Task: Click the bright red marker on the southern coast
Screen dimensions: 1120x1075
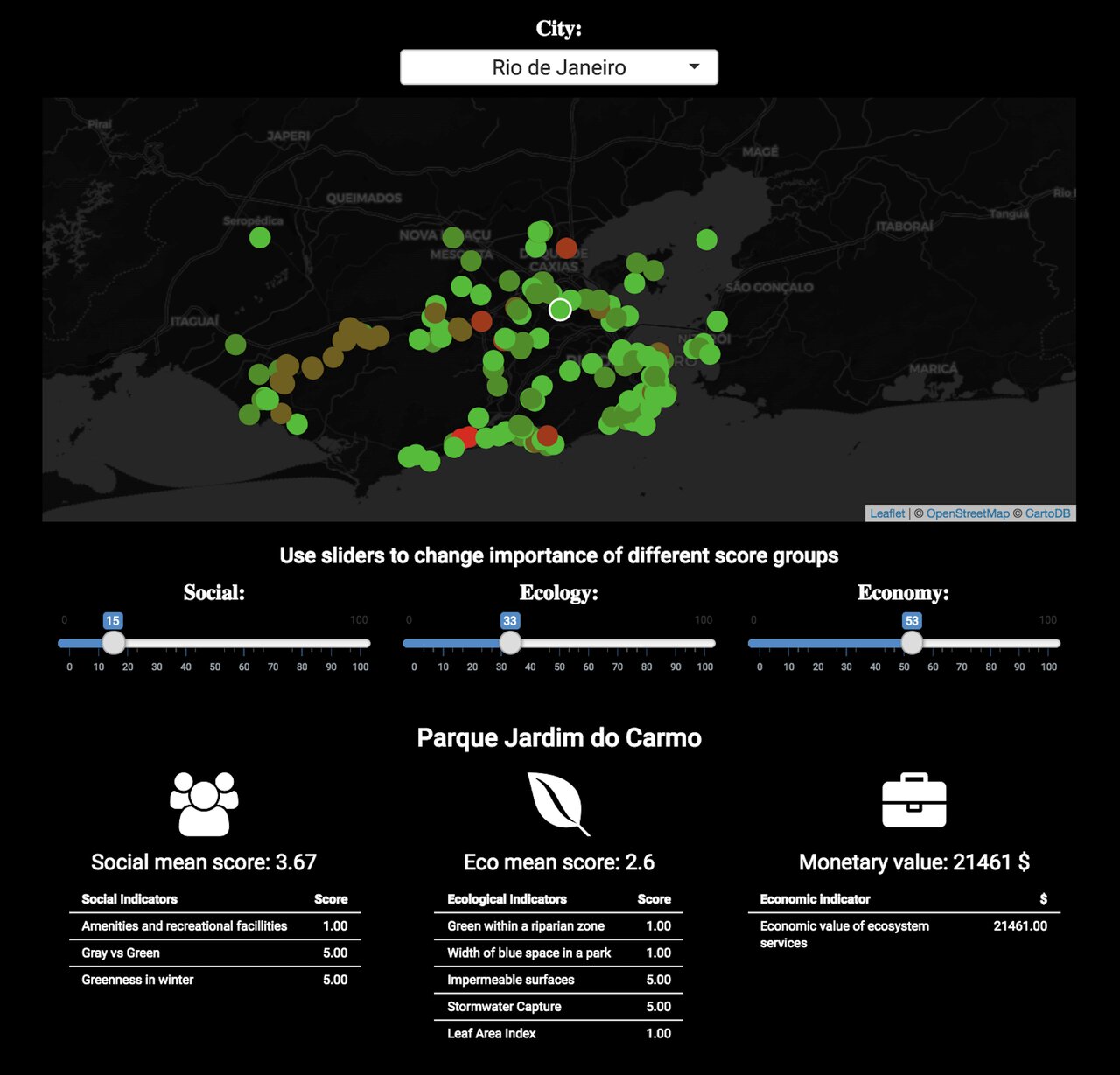Action: click(464, 437)
